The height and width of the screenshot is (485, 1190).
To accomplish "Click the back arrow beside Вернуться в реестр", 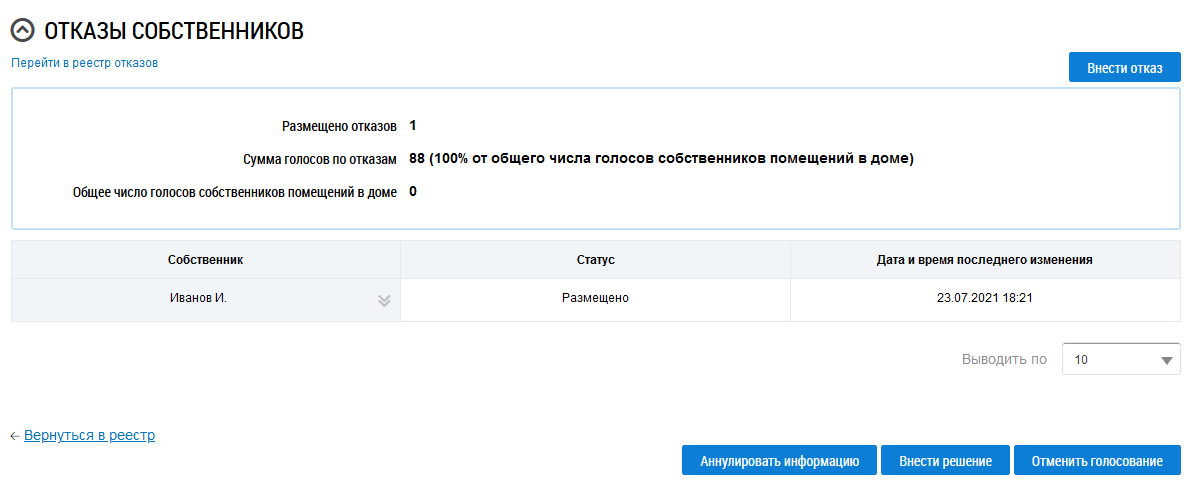I will [x=15, y=436].
